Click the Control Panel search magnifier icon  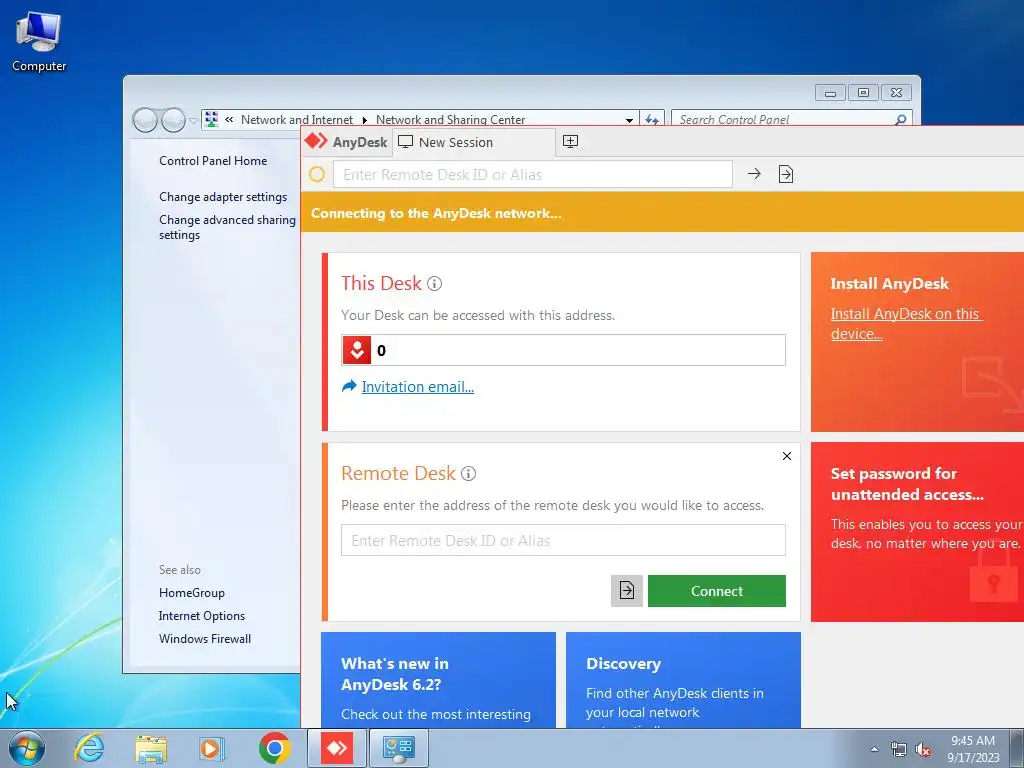click(x=901, y=120)
